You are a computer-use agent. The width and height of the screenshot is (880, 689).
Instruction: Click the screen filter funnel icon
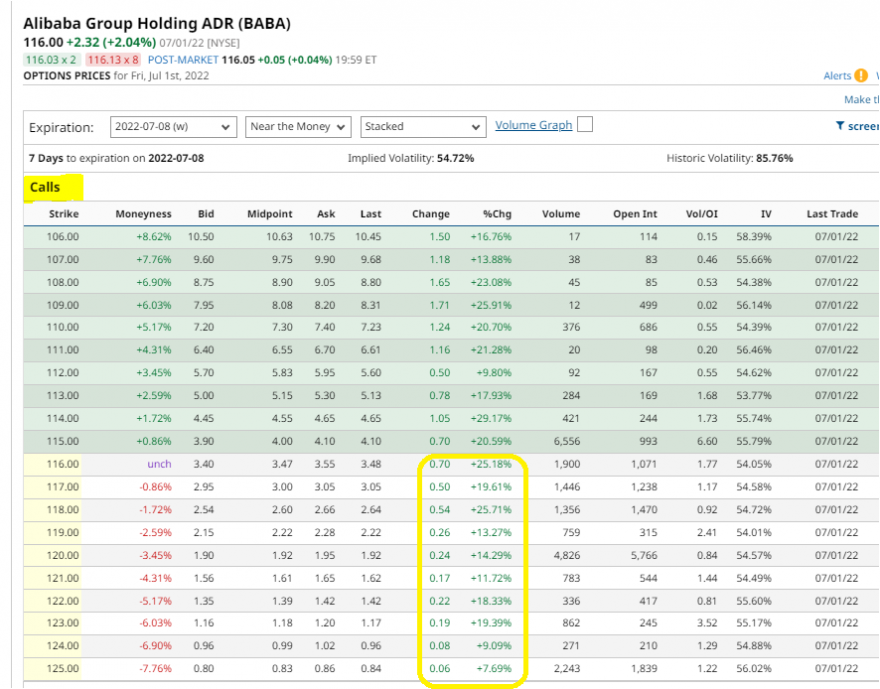pos(840,126)
